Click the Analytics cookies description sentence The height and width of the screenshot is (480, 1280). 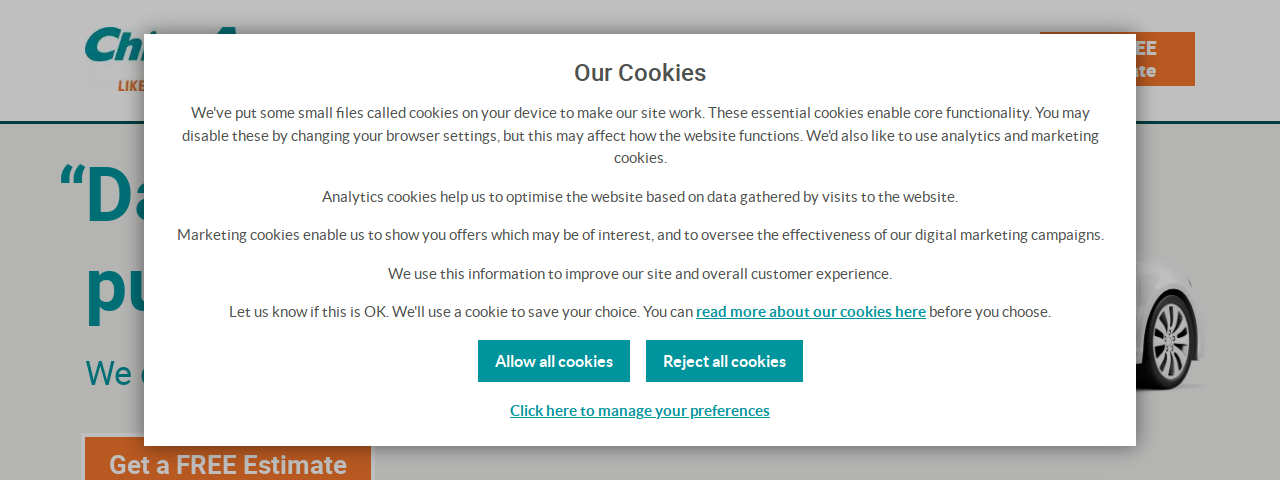point(640,196)
